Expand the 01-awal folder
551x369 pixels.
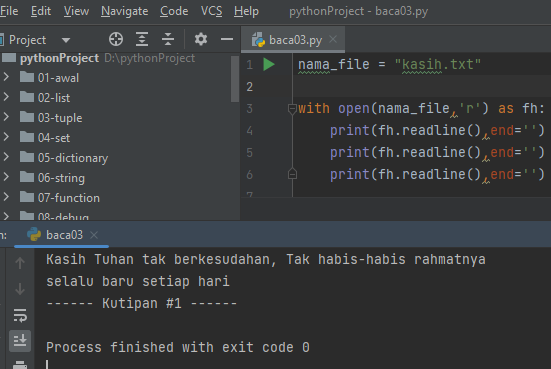(x=6, y=77)
